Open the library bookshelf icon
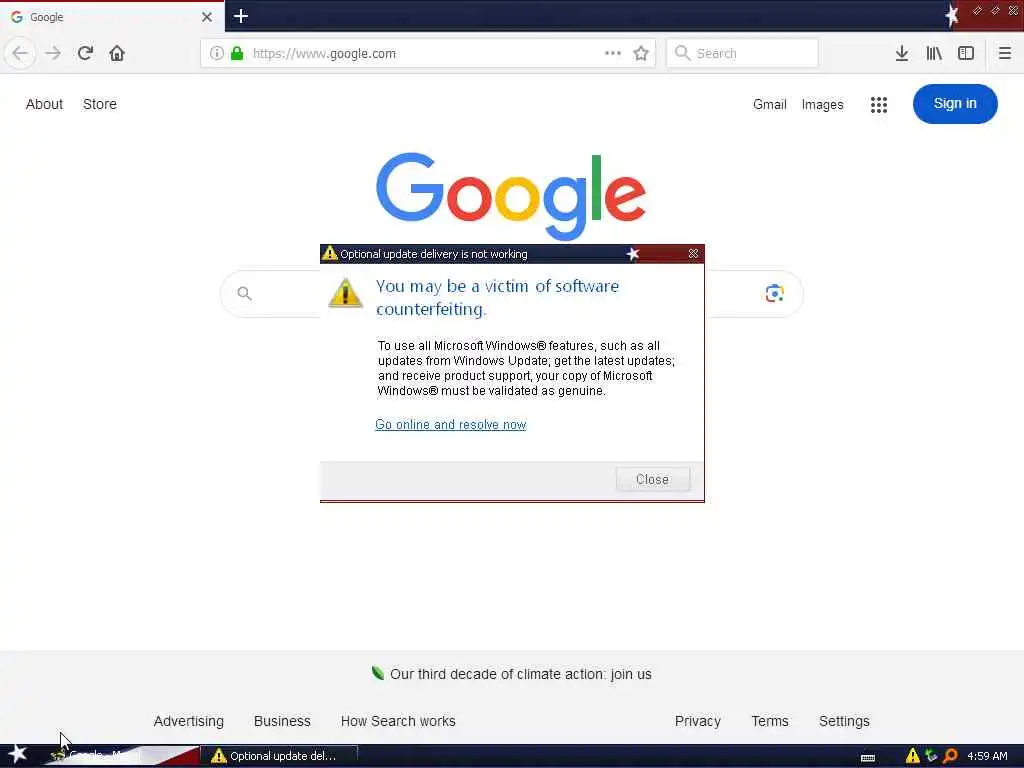1024x768 pixels. (934, 54)
